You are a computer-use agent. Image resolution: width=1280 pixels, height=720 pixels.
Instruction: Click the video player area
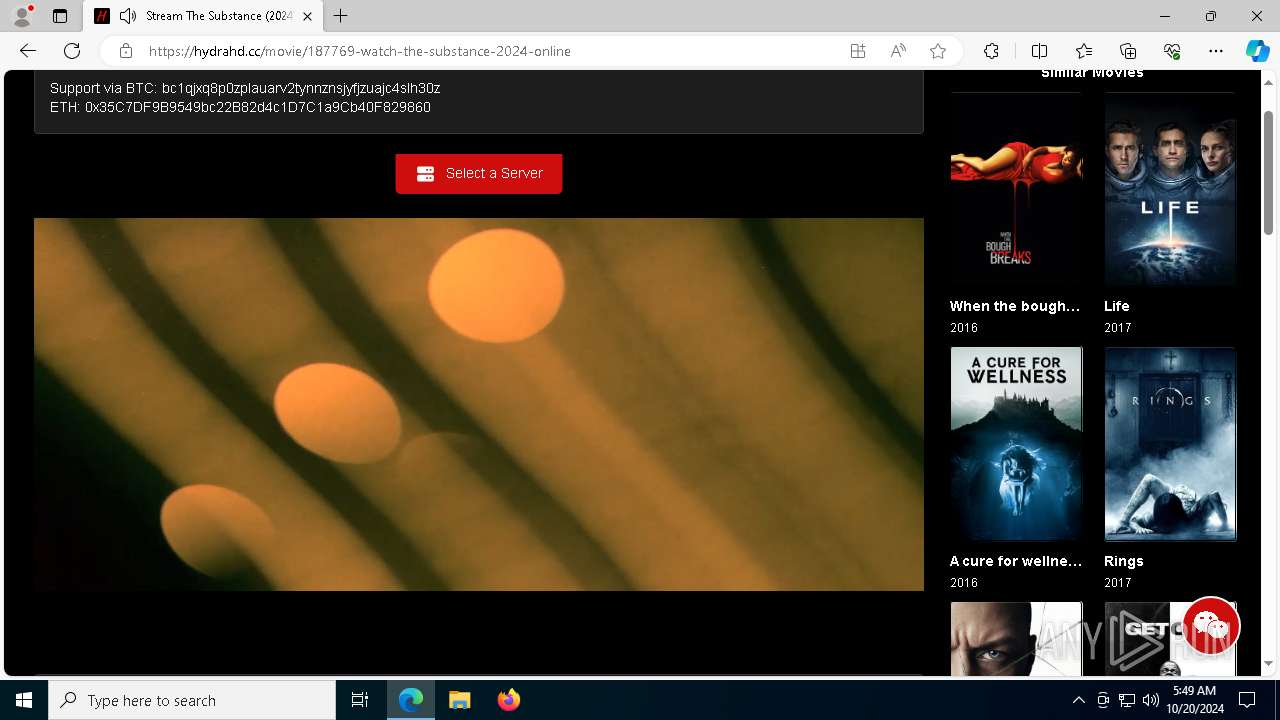479,404
